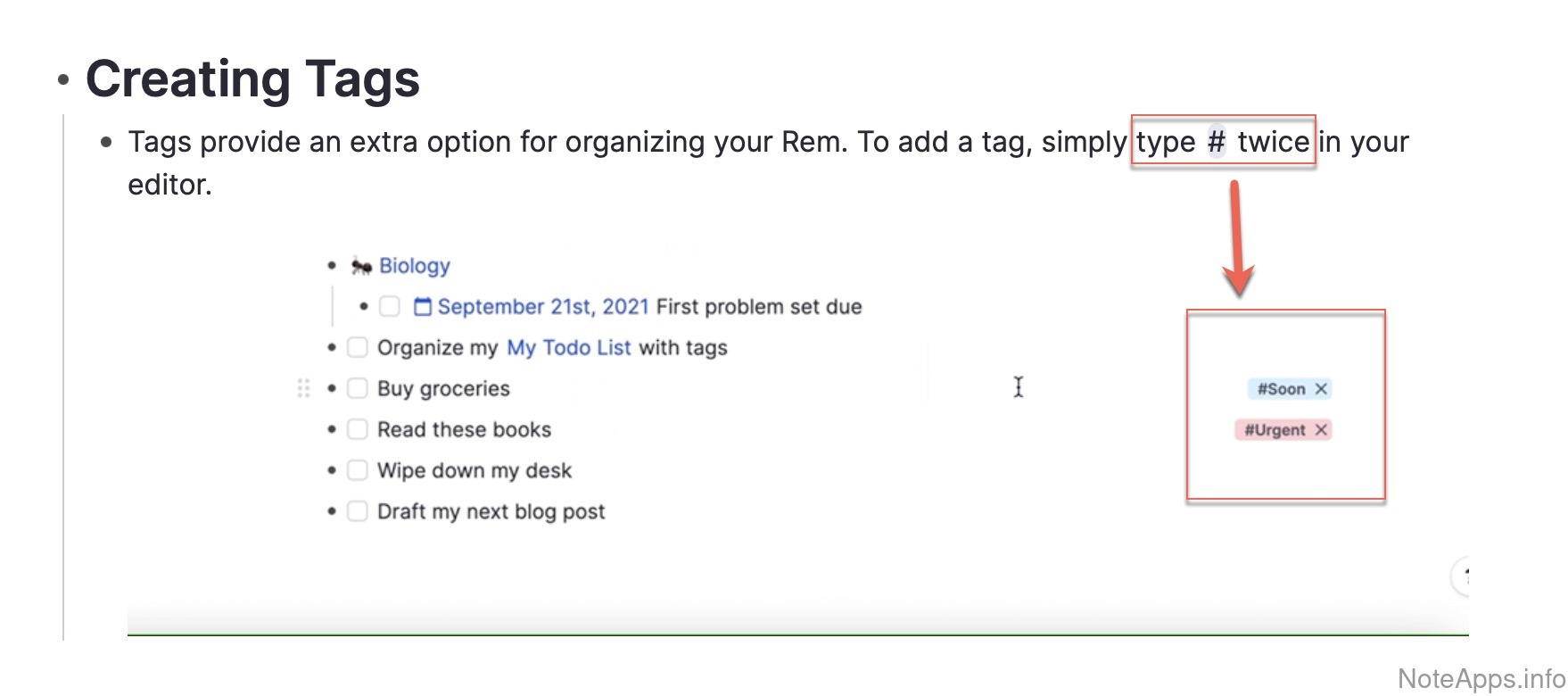This screenshot has height=696, width=1568.
Task: Open the My Todo List reference link
Action: [568, 348]
